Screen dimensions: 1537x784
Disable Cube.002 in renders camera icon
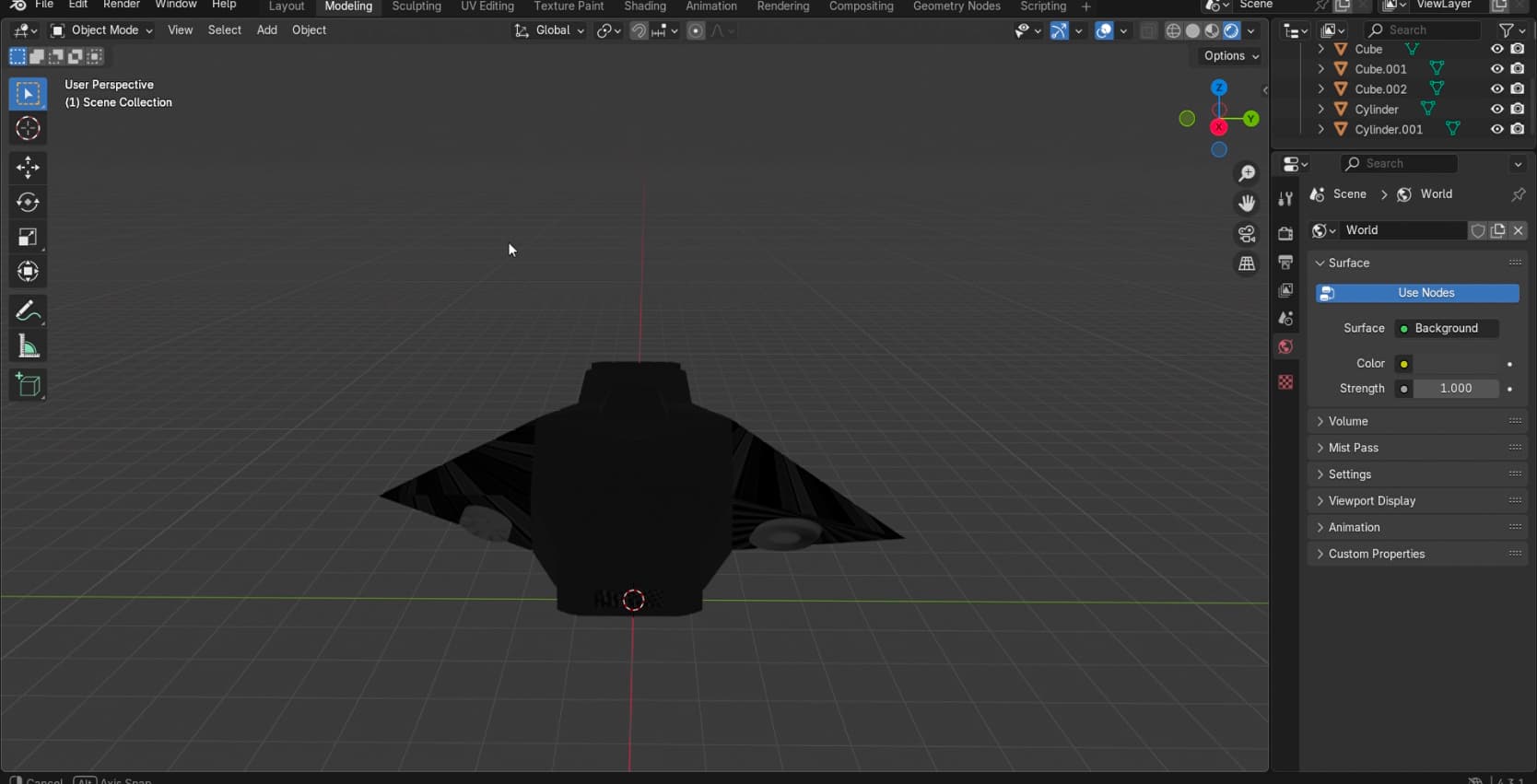1518,89
